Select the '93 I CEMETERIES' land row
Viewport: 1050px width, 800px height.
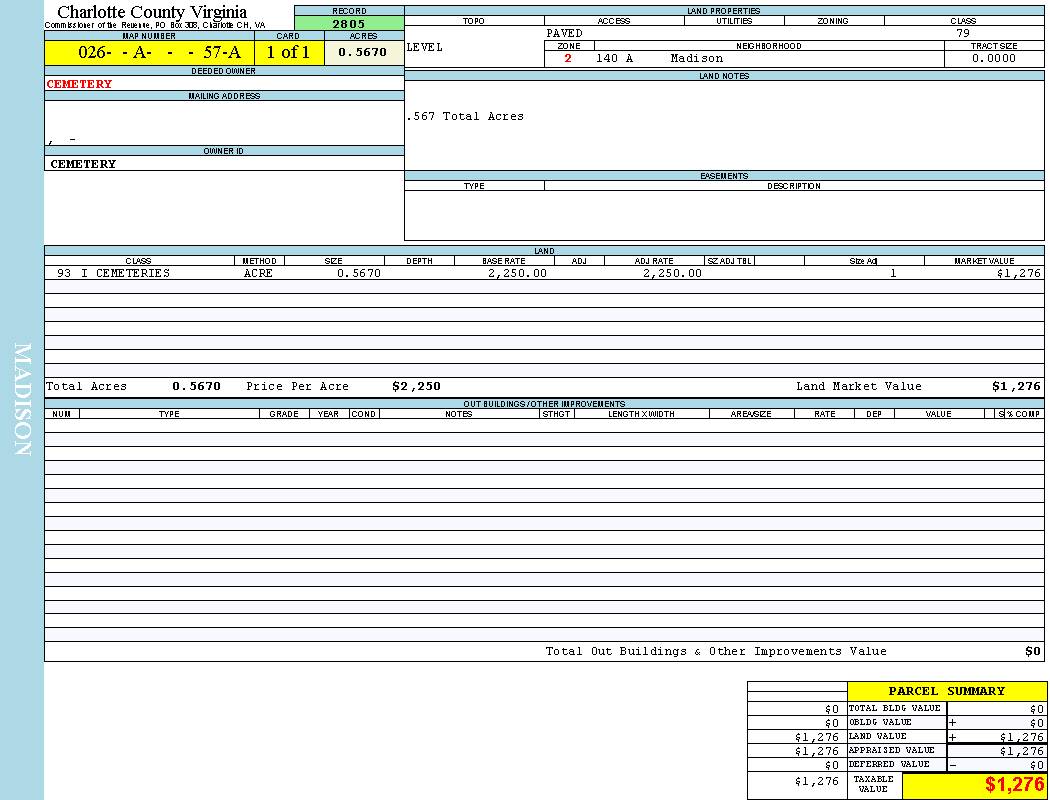click(113, 273)
